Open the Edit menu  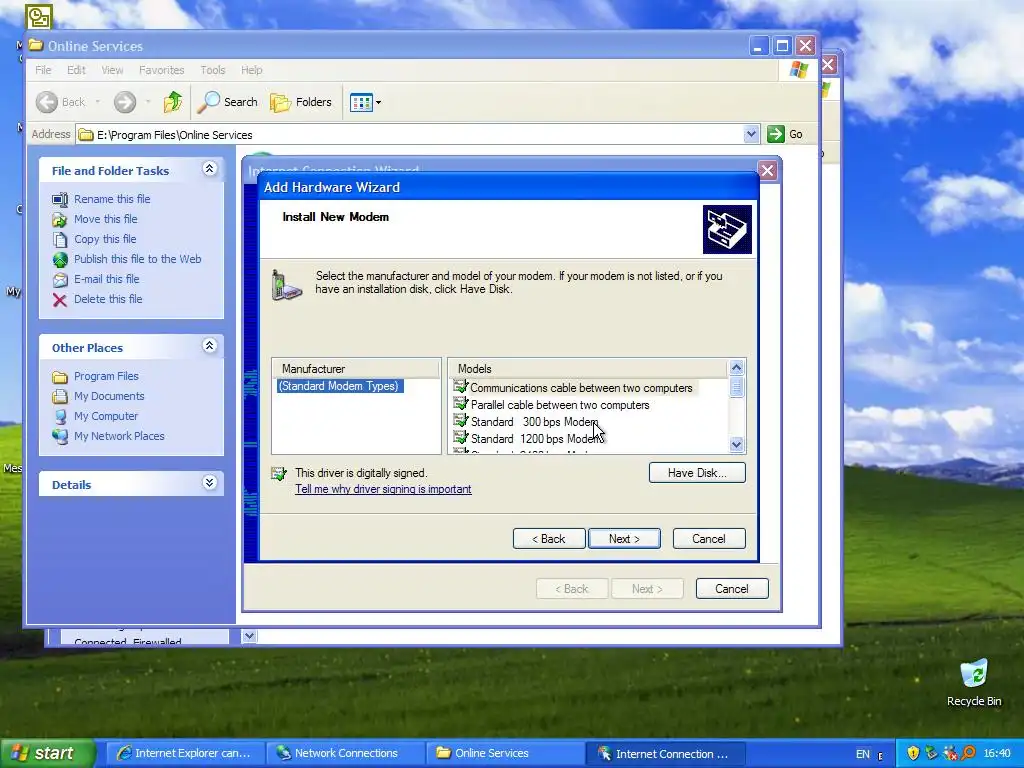click(x=76, y=70)
